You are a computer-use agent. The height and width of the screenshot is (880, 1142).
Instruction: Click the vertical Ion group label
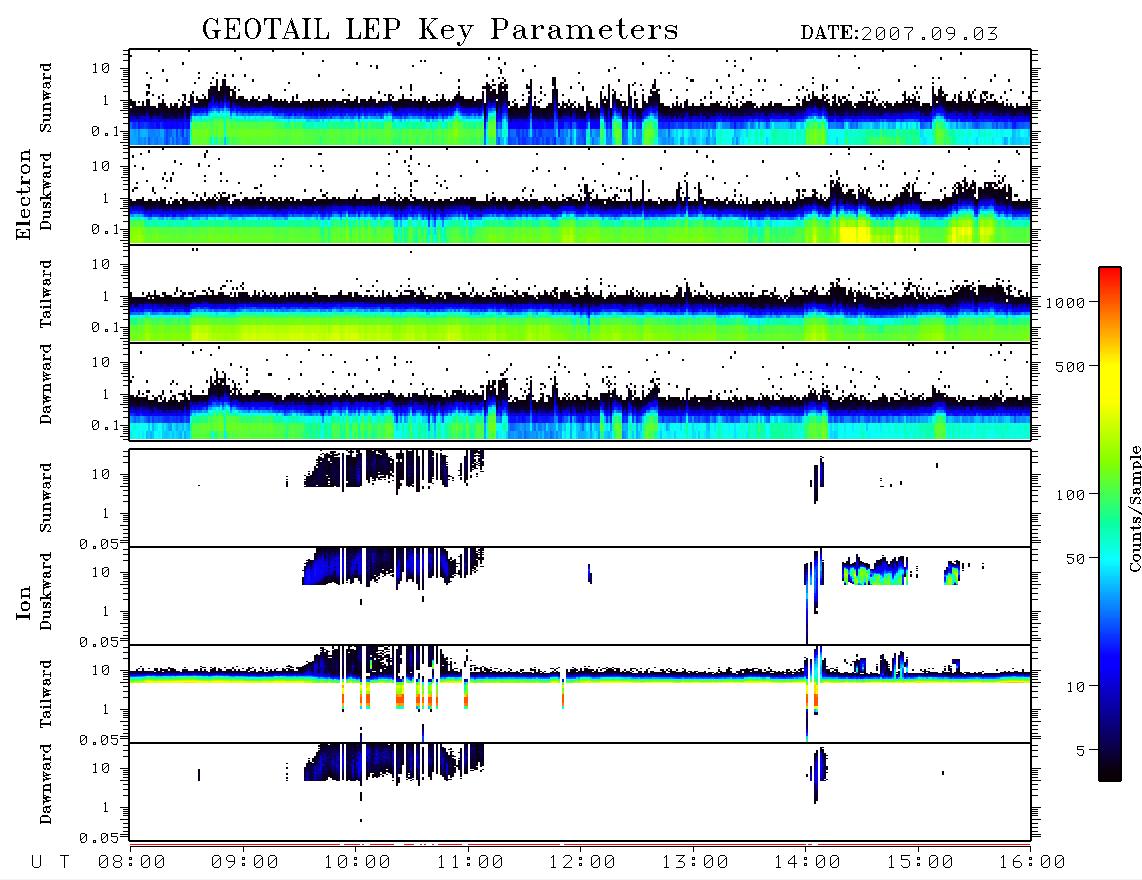[x=23, y=603]
